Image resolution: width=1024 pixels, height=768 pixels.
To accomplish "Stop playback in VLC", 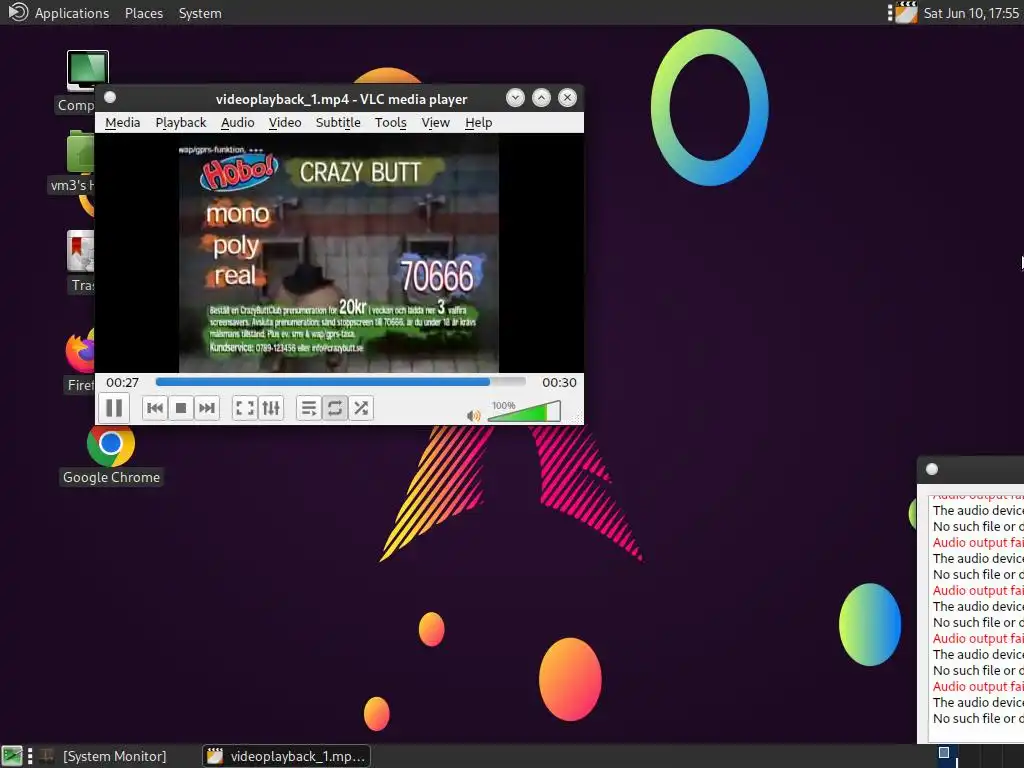I will pyautogui.click(x=181, y=408).
